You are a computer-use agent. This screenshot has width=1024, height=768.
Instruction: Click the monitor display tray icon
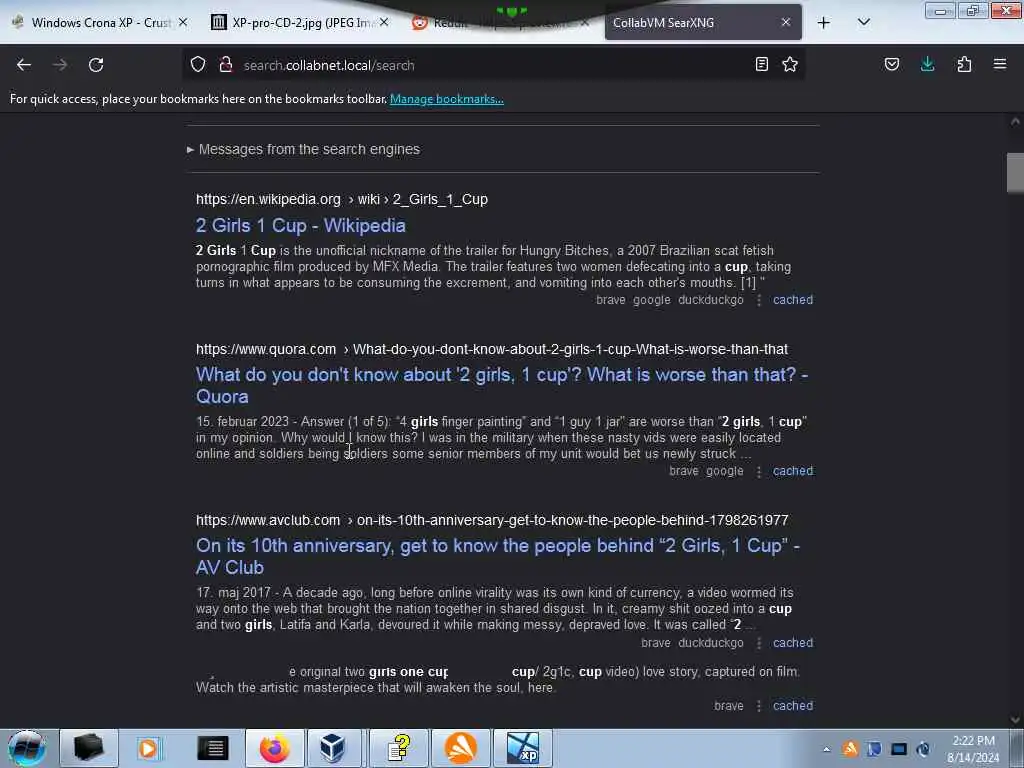pos(899,749)
